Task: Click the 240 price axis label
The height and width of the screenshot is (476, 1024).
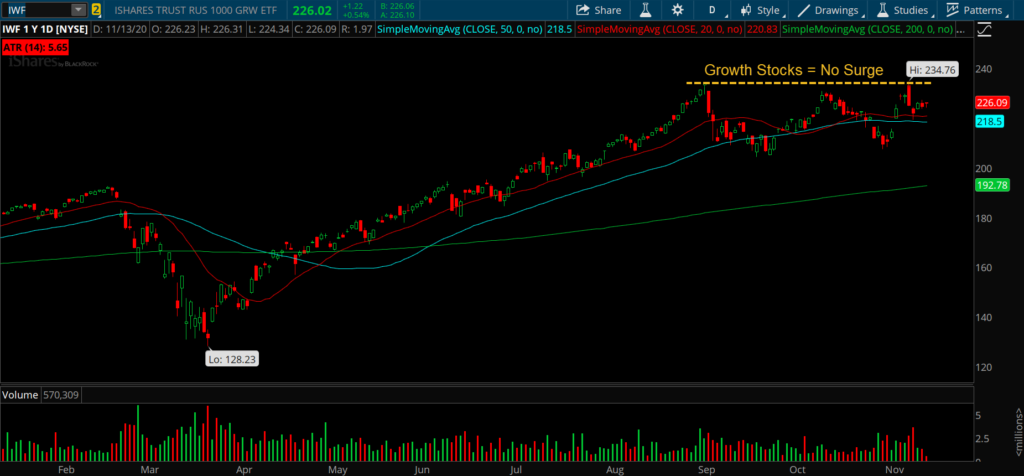Action: (985, 69)
